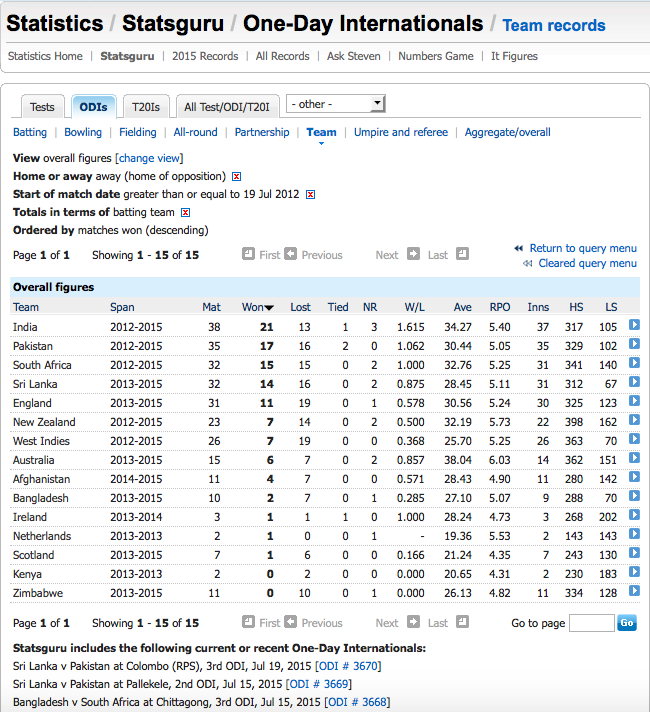
Task: Open the Partnership records menu
Action: tap(262, 132)
